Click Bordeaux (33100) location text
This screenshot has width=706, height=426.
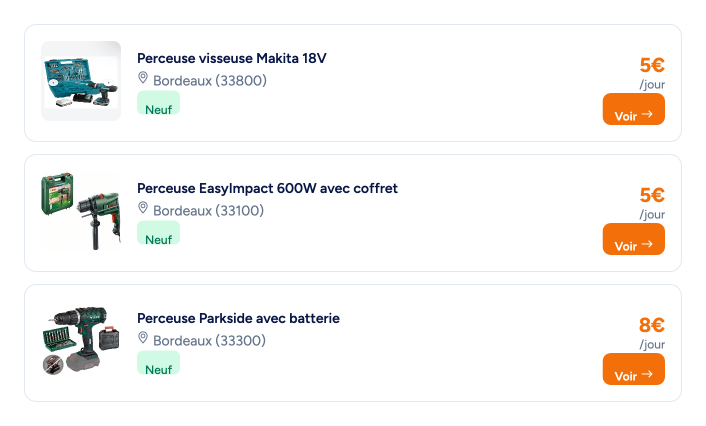[x=208, y=211]
